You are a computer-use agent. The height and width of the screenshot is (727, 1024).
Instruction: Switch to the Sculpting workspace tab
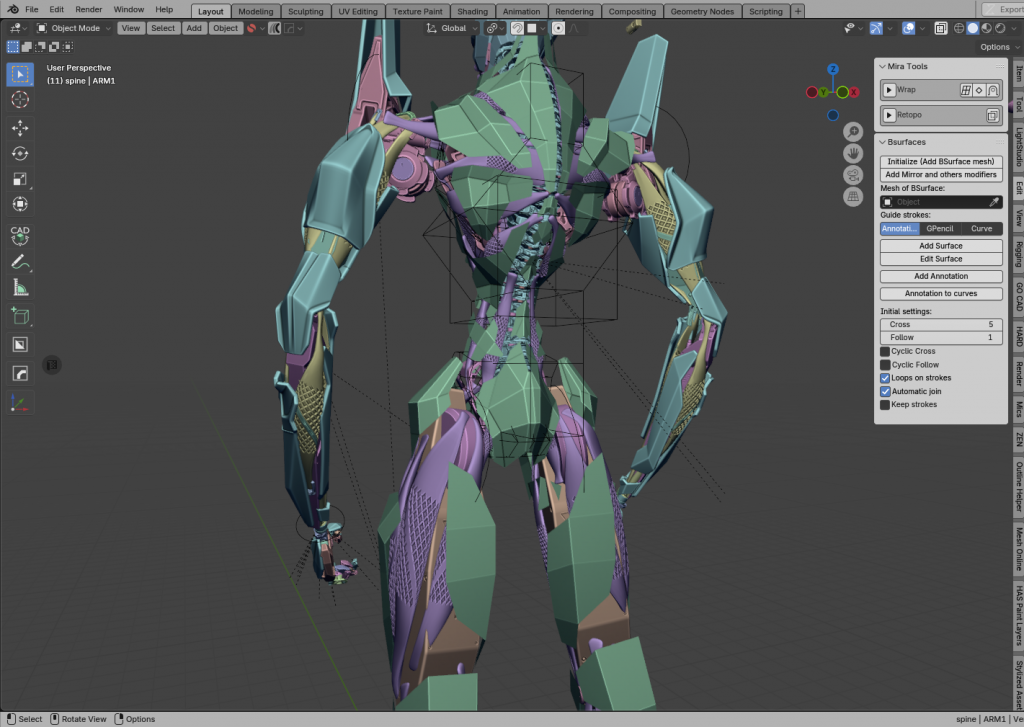[306, 11]
